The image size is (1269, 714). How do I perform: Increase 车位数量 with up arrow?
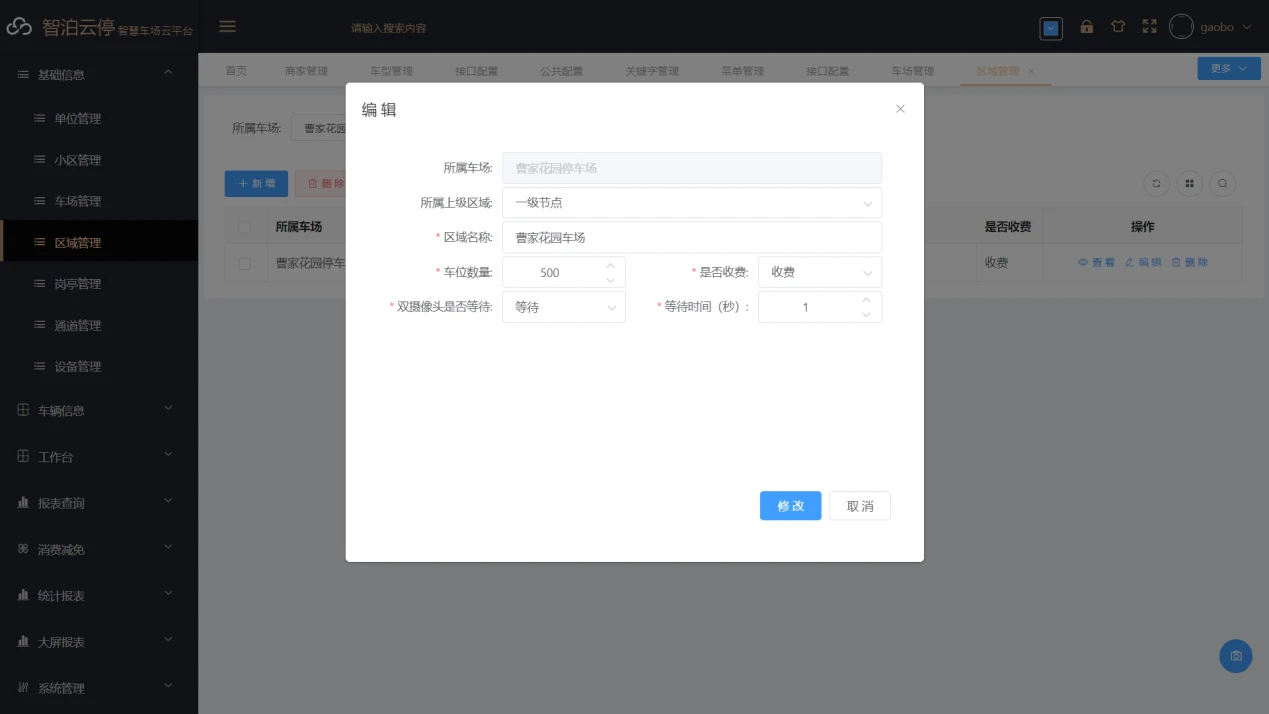click(x=610, y=265)
